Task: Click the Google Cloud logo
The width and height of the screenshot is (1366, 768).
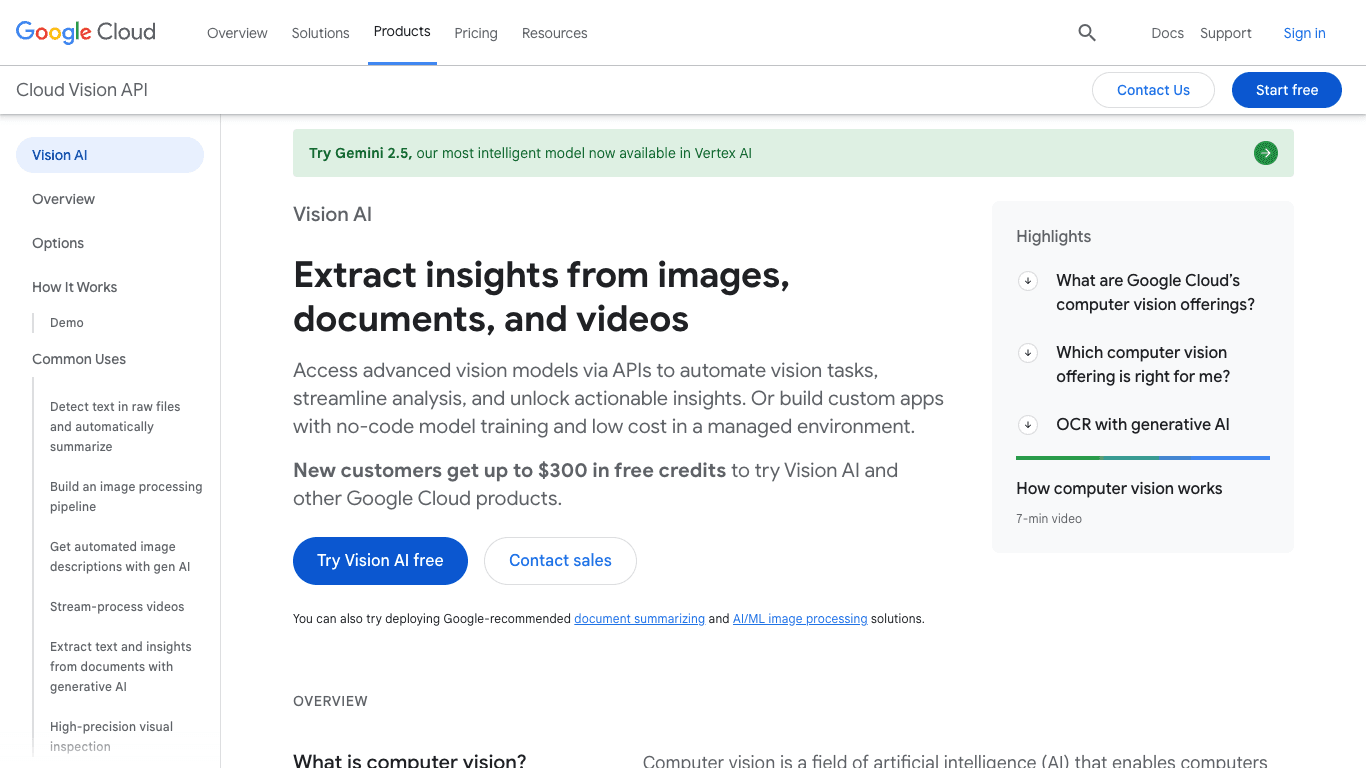Action: [x=86, y=32]
